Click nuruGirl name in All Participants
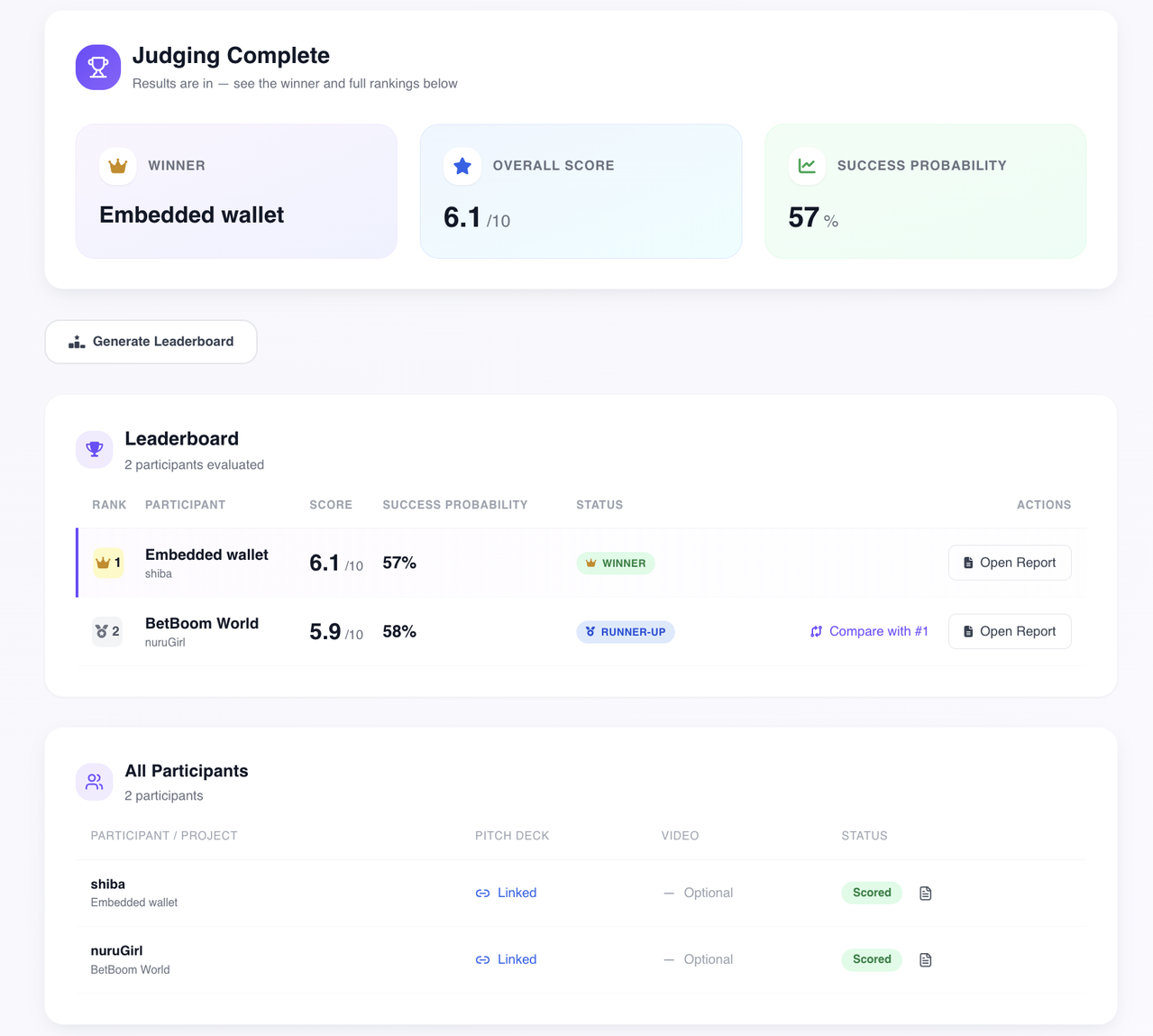 (x=116, y=950)
